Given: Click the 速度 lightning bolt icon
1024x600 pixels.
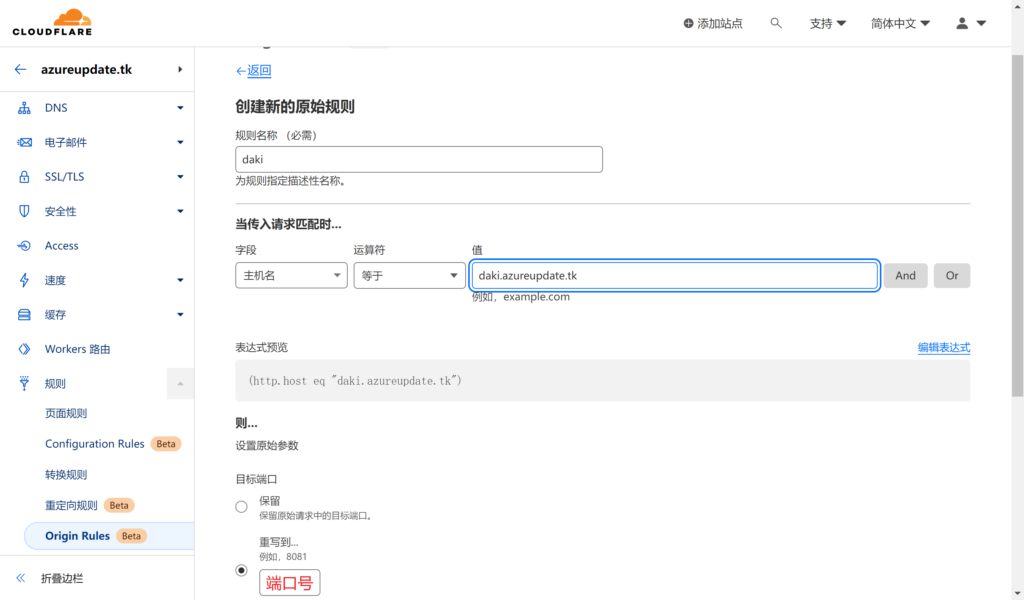Looking at the screenshot, I should (24, 280).
